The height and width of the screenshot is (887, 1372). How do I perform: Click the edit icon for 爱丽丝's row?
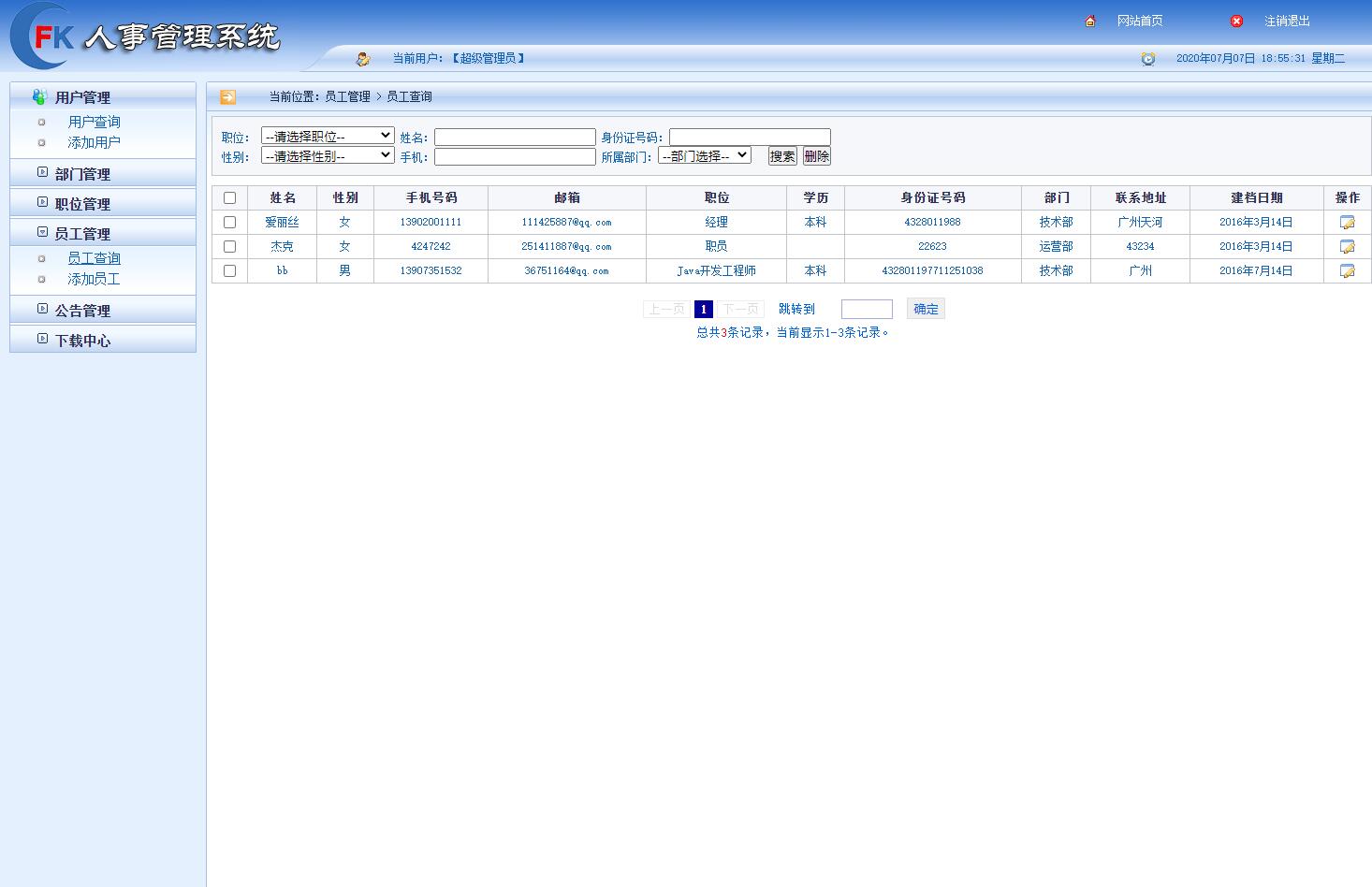1347,222
